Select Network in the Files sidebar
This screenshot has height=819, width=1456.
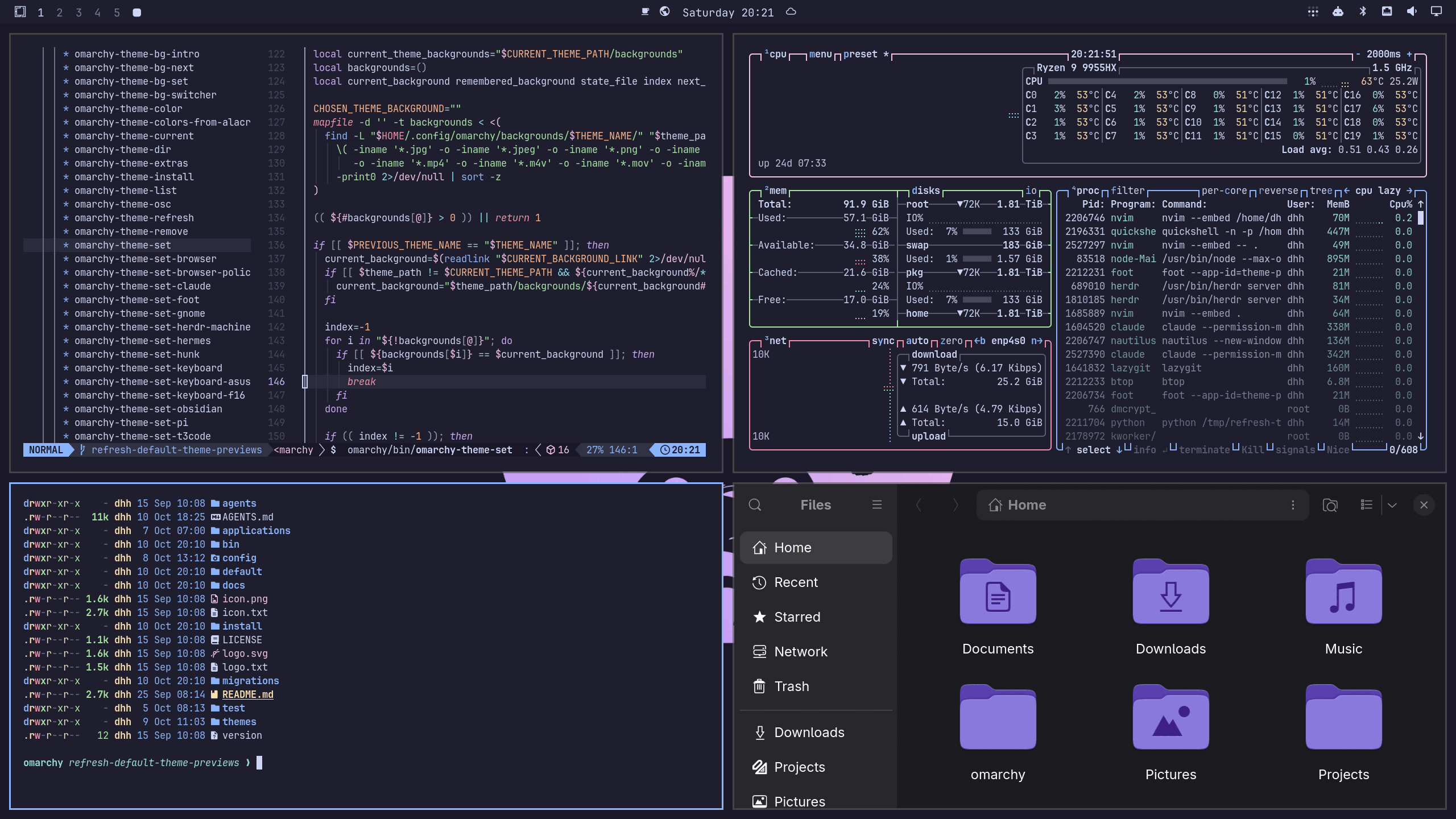816,652
